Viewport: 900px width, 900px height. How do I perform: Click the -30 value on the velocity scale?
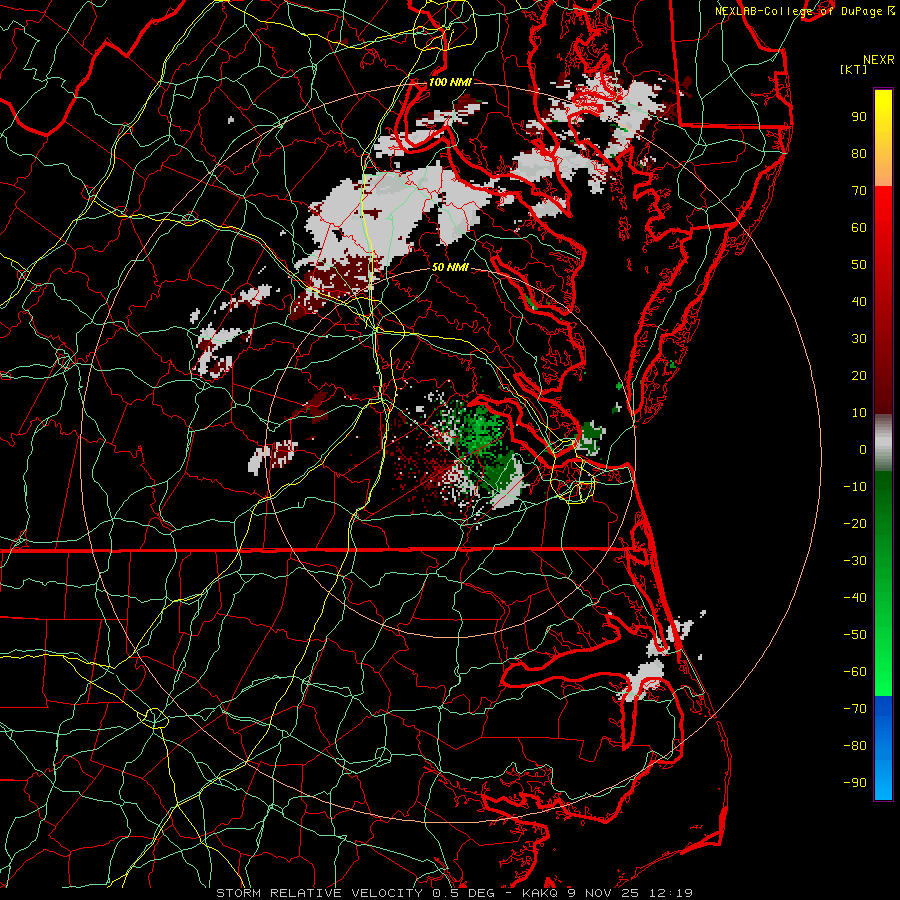click(855, 561)
